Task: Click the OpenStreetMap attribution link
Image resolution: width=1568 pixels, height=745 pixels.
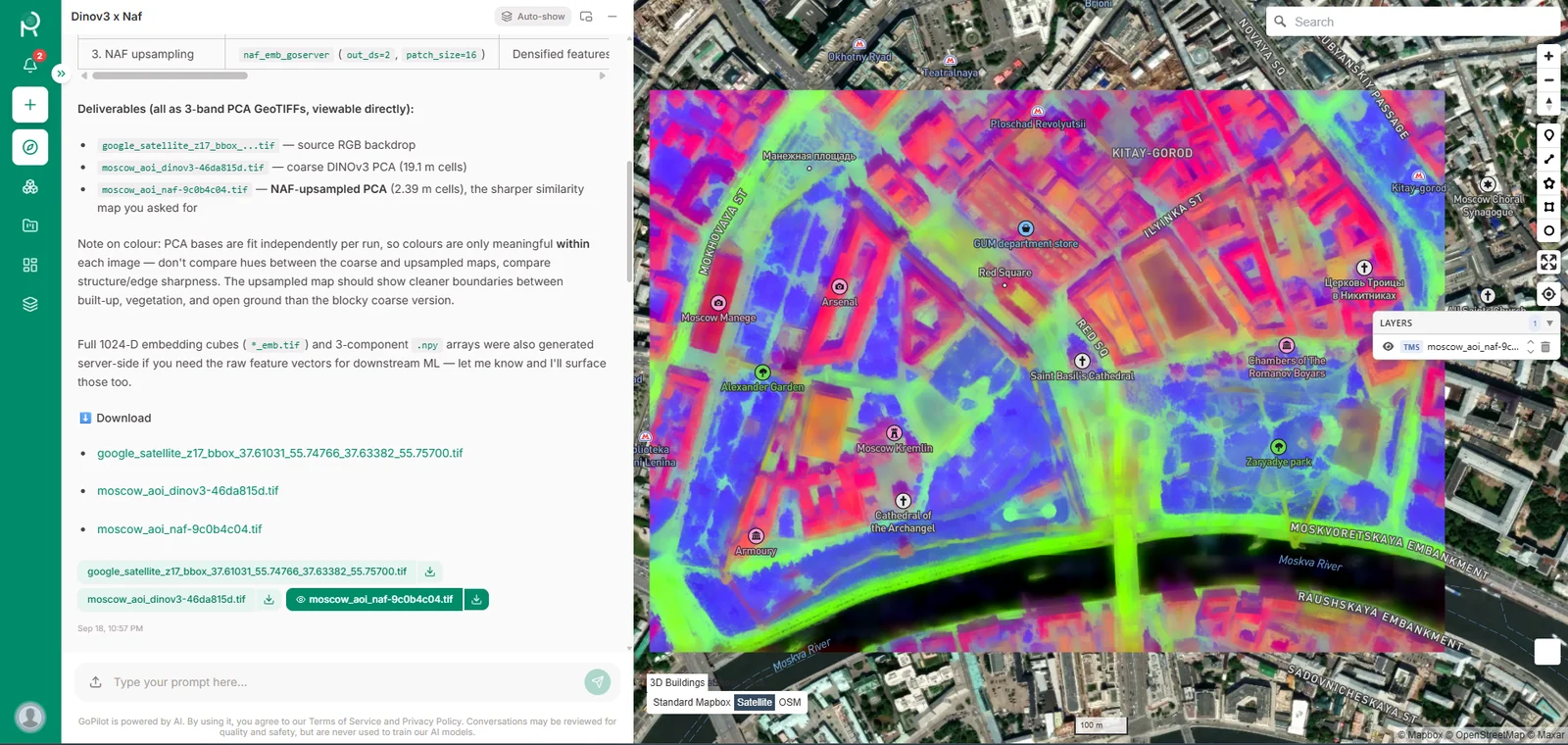Action: click(x=1484, y=735)
